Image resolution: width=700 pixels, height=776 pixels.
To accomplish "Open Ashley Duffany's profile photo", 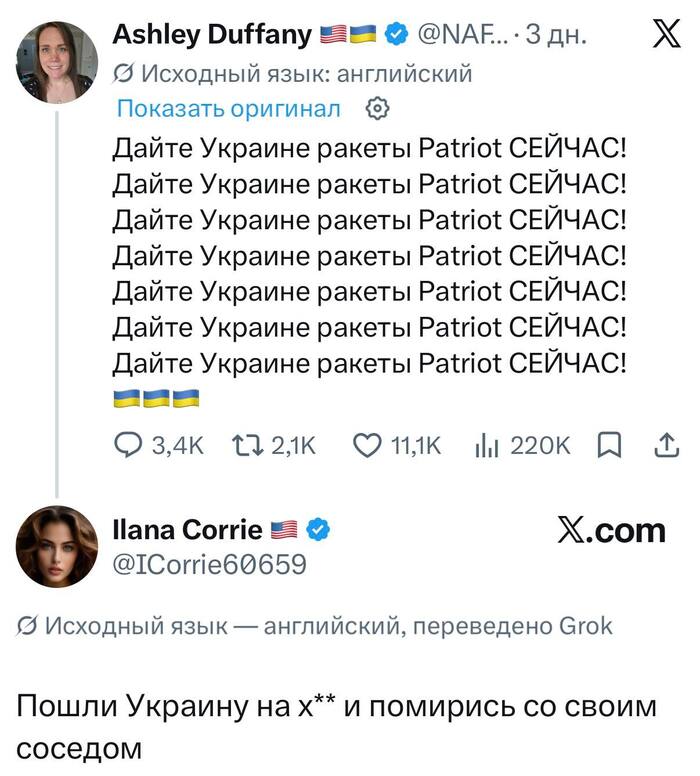I will coord(57,62).
